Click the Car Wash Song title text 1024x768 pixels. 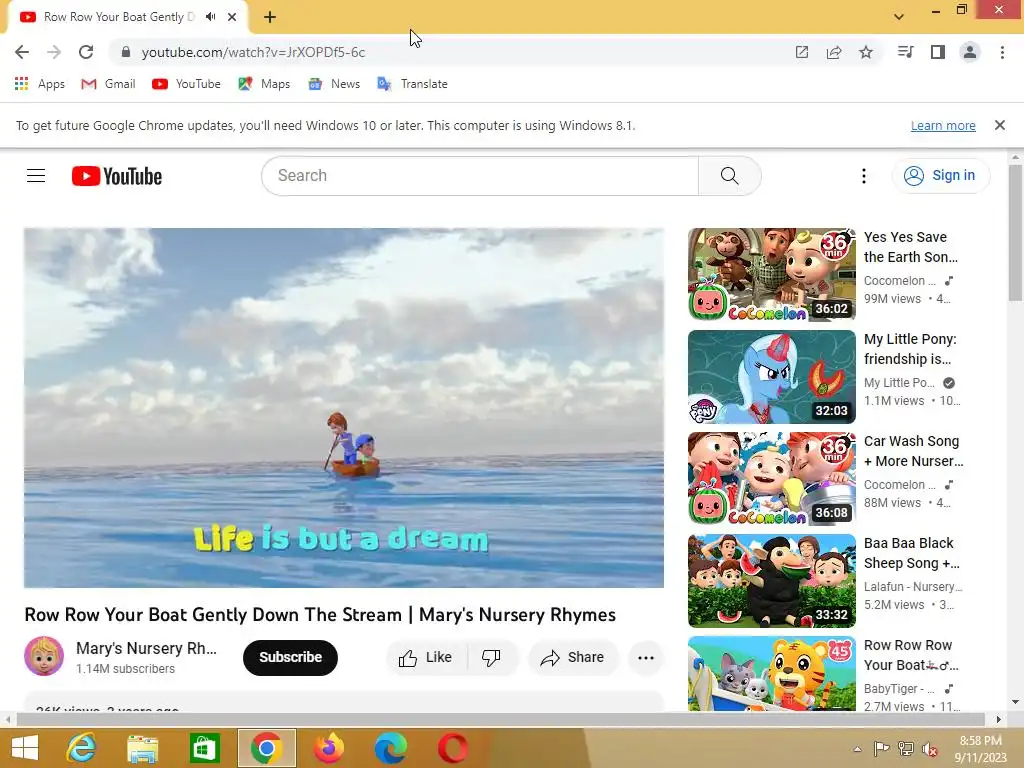(x=913, y=451)
